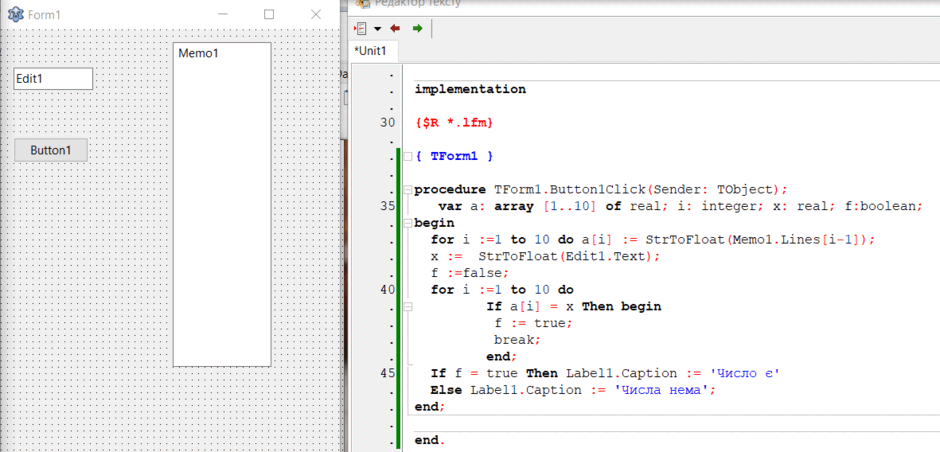This screenshot has height=452, width=940.
Task: Maximize the Form1 window
Action: (x=269, y=14)
